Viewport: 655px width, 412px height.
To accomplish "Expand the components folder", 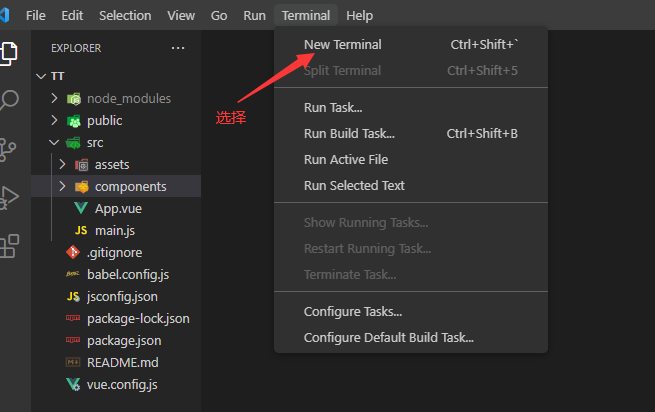I will coord(130,186).
